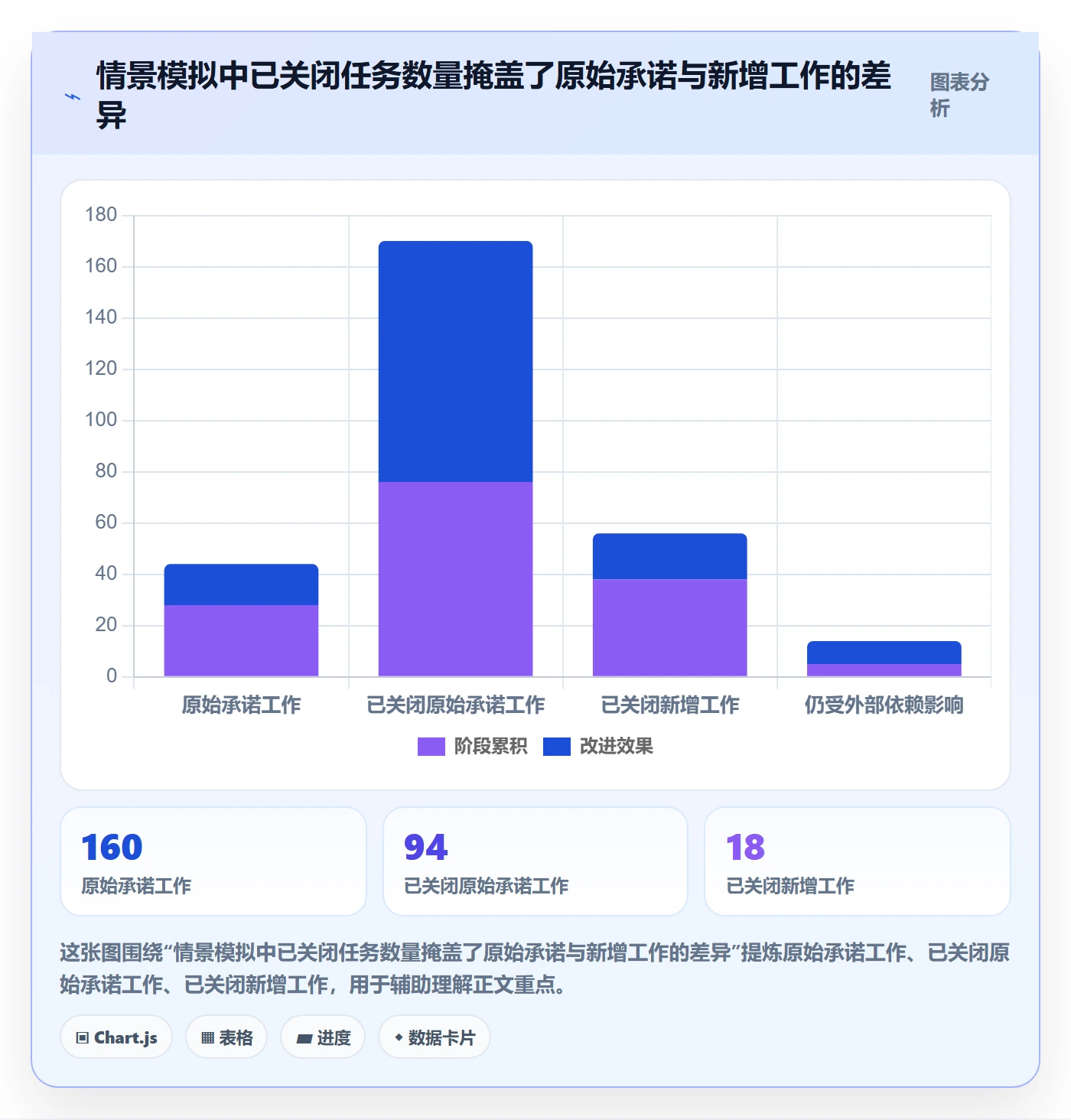Viewport: 1071px width, 1120px height.
Task: Click the purple segment of 原始承诺工作 bar
Action: (x=241, y=640)
